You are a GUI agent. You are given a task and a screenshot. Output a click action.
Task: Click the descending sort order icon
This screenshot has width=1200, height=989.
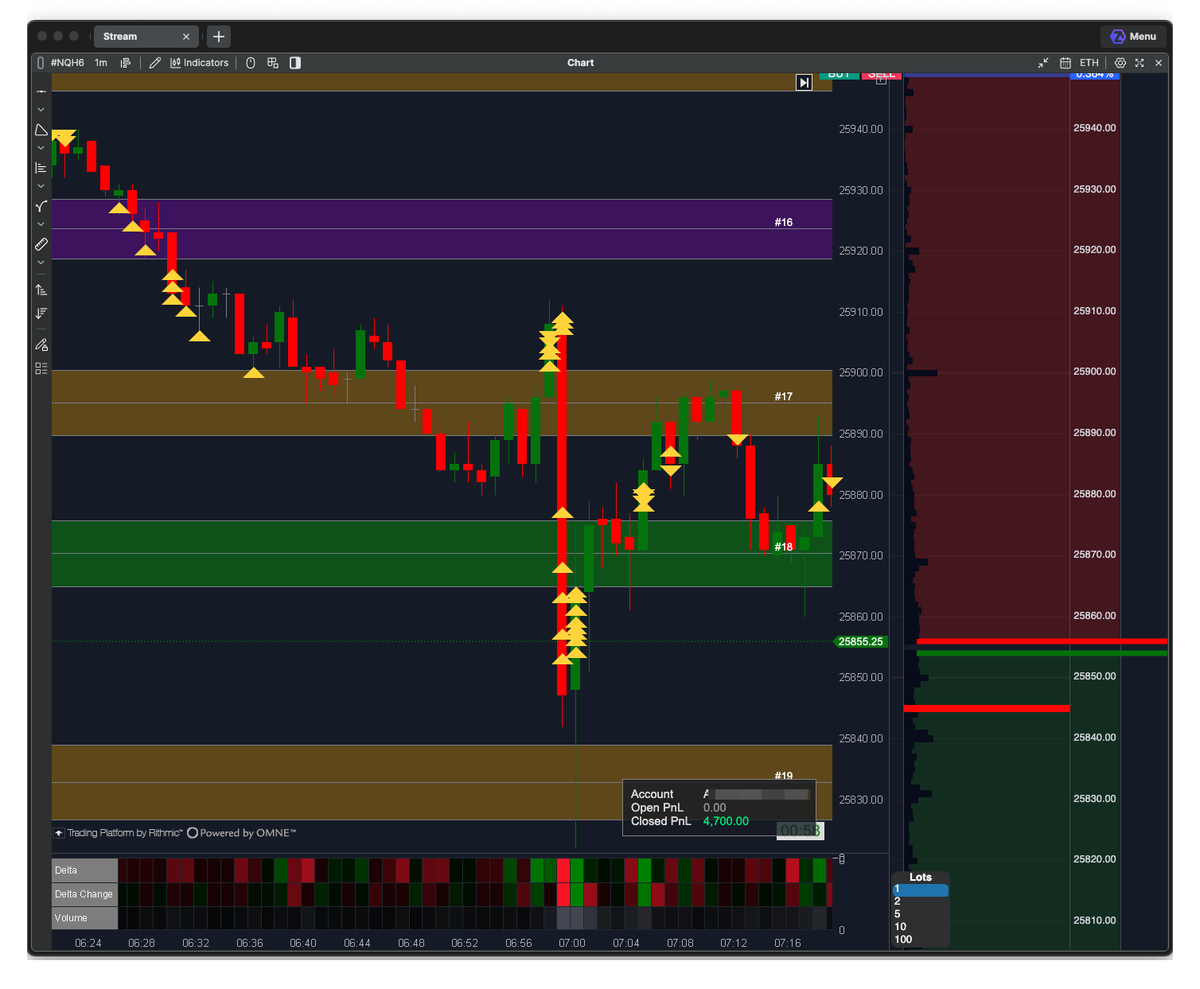[41, 313]
